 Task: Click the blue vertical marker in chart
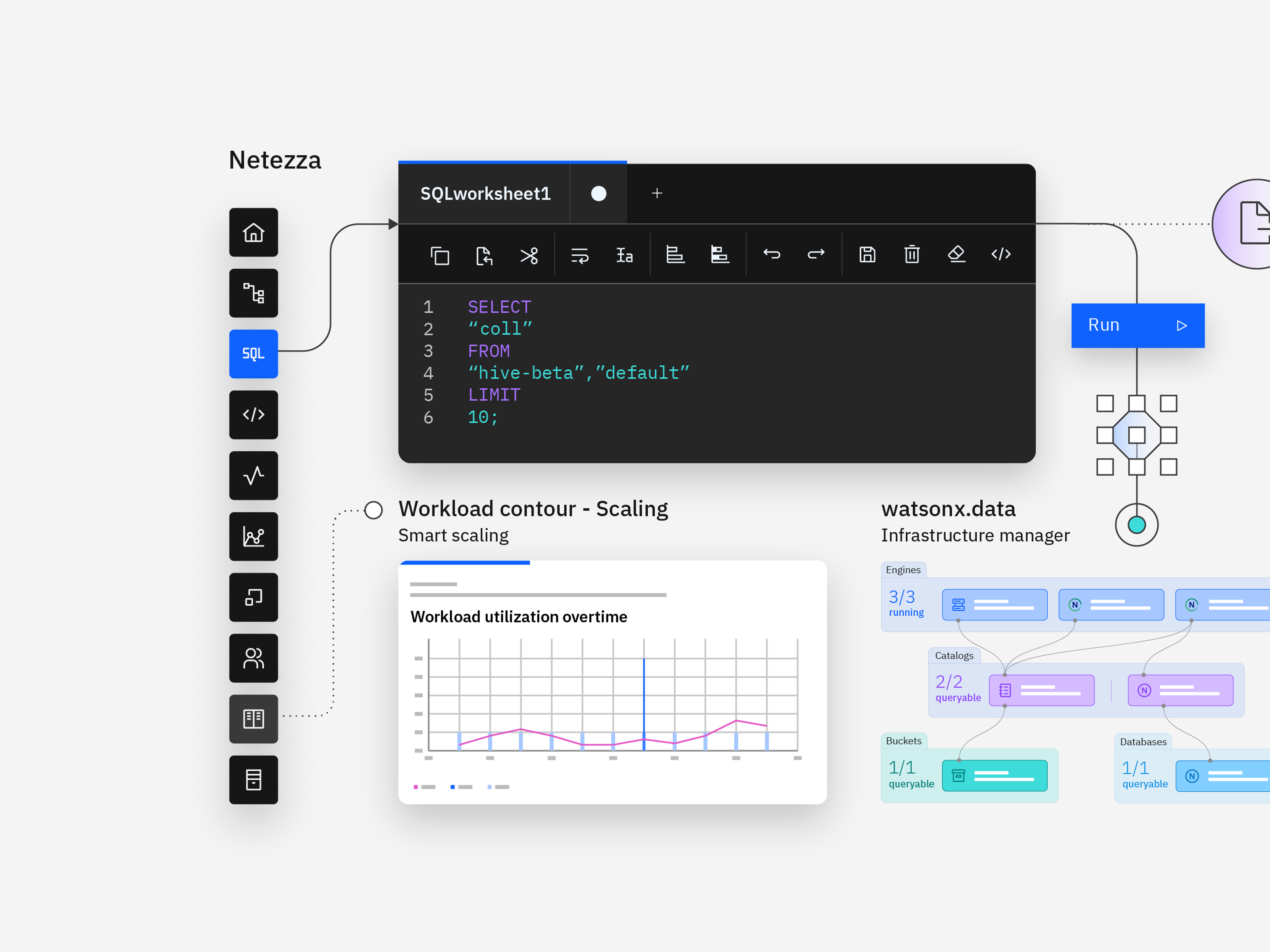tap(644, 704)
